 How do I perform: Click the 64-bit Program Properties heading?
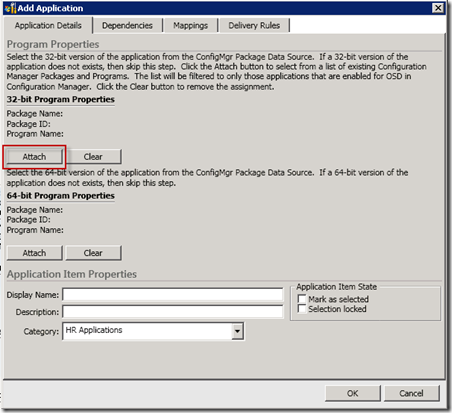[x=61, y=196]
